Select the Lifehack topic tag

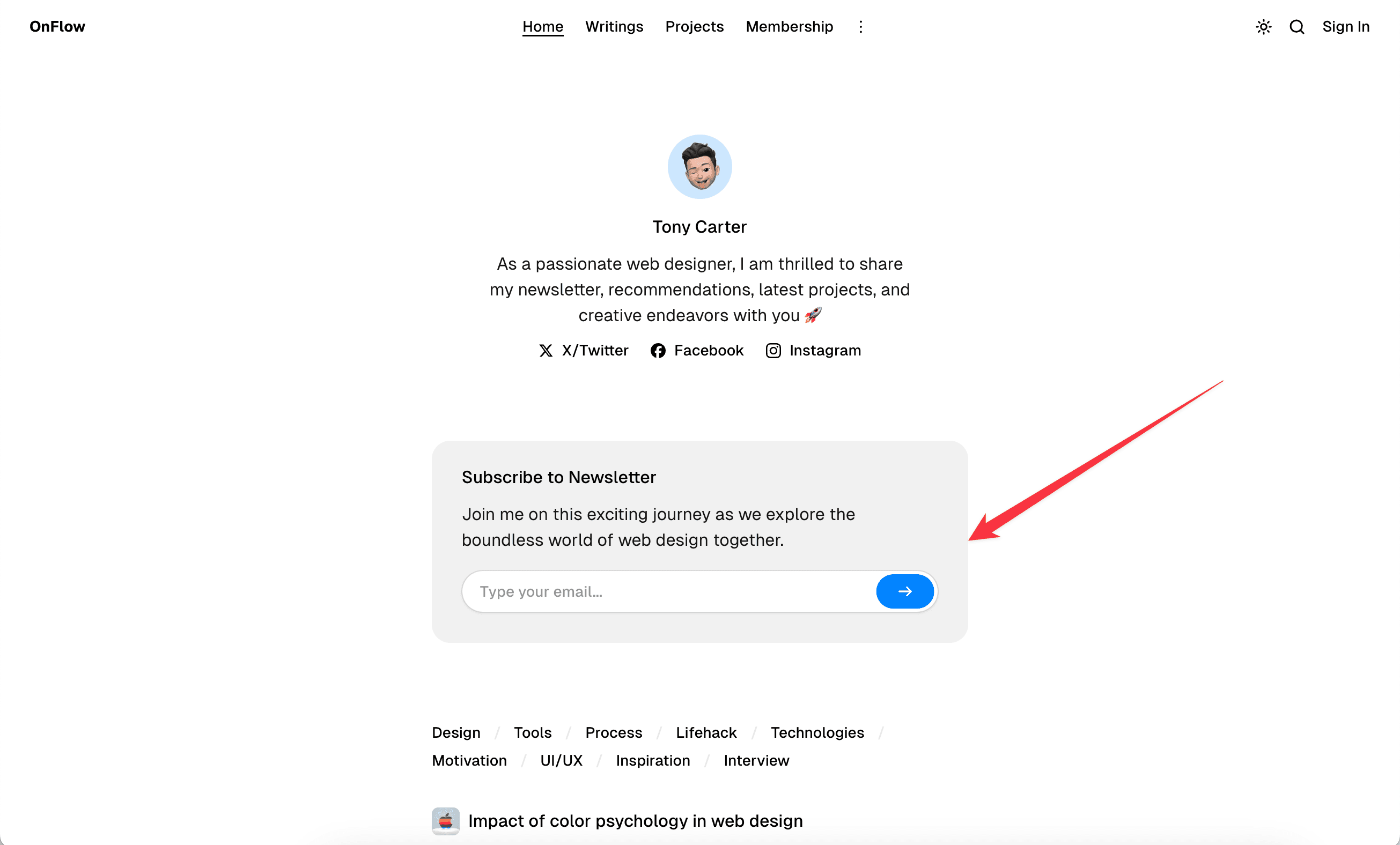[706, 733]
